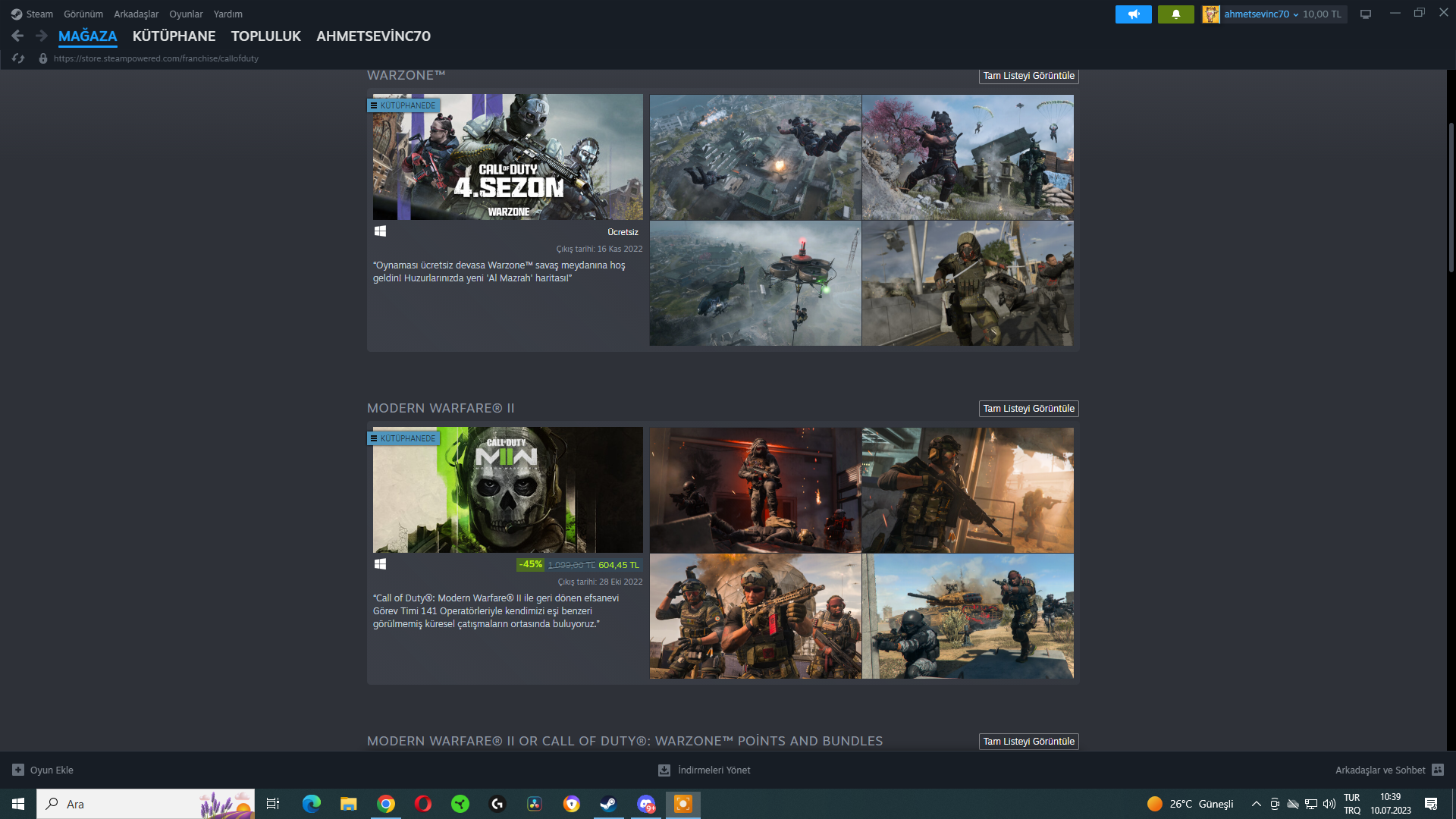The width and height of the screenshot is (1456, 819).
Task: Open Warzone helicopter drone screenshot
Action: coord(755,284)
